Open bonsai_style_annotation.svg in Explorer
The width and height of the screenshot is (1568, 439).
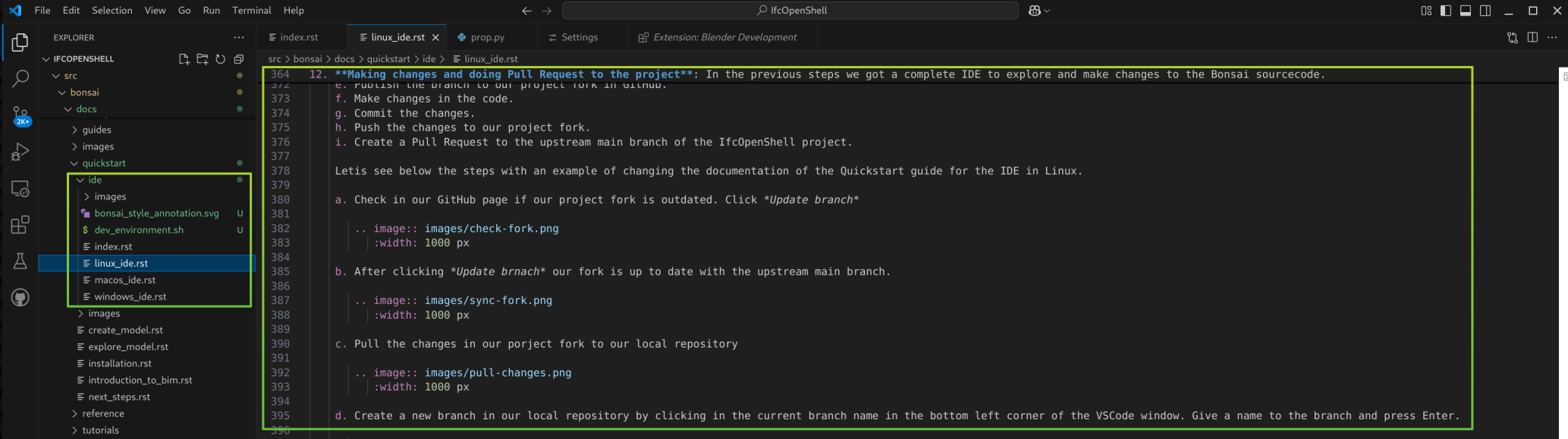[x=156, y=213]
